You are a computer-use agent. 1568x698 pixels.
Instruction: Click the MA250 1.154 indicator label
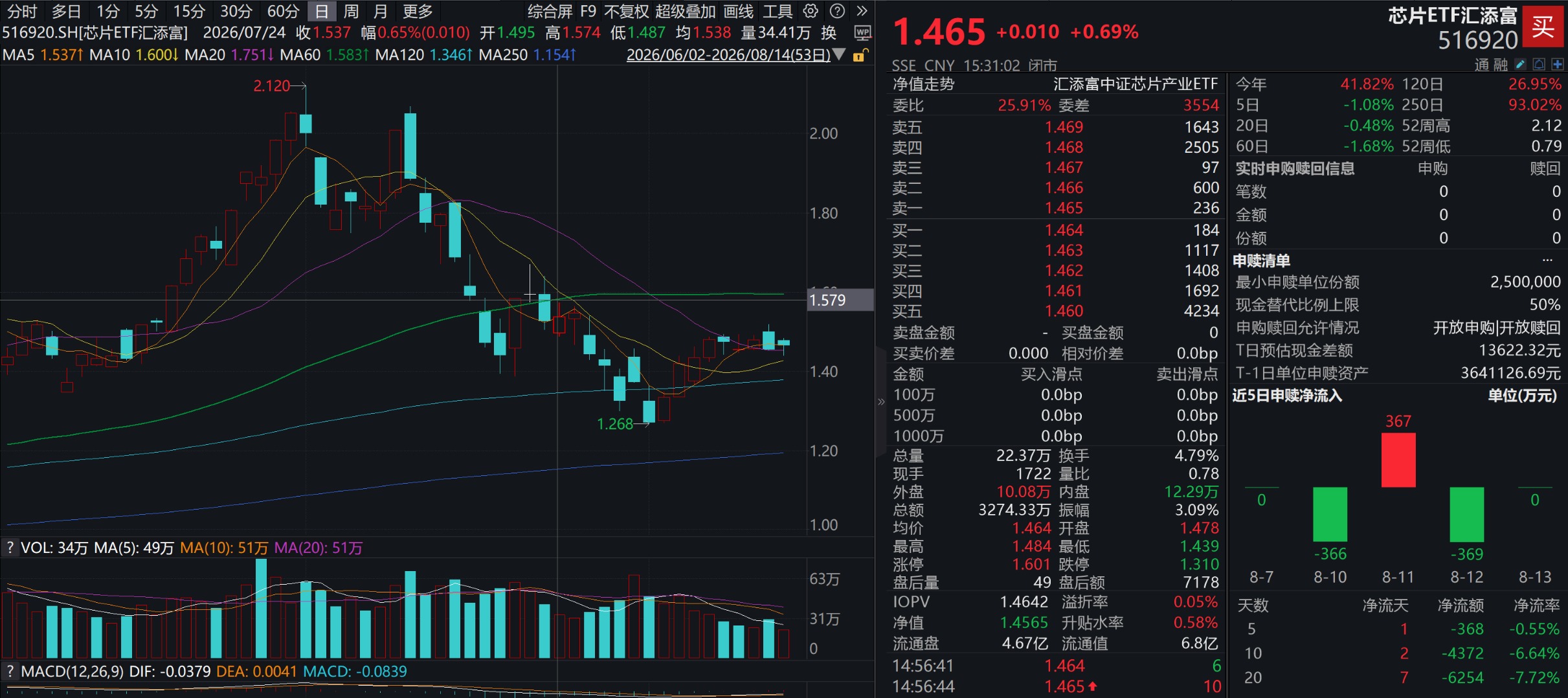point(528,55)
